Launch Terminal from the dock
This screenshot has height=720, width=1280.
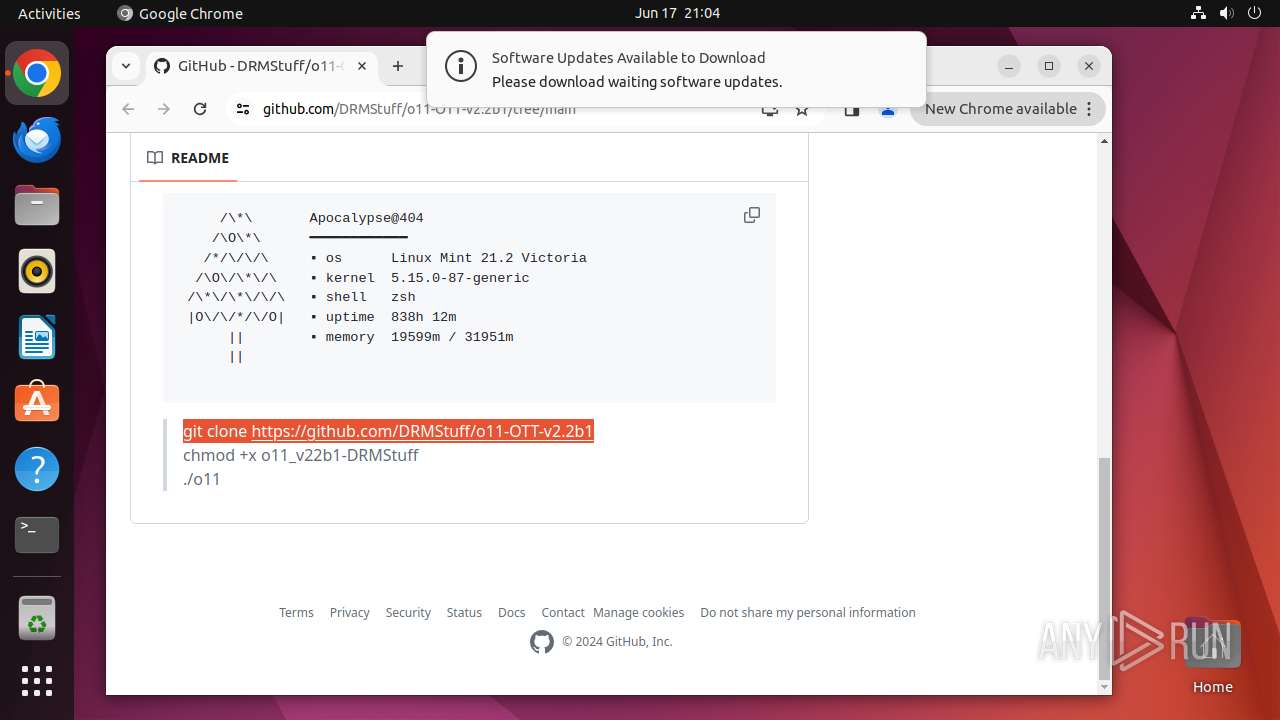pyautogui.click(x=37, y=535)
